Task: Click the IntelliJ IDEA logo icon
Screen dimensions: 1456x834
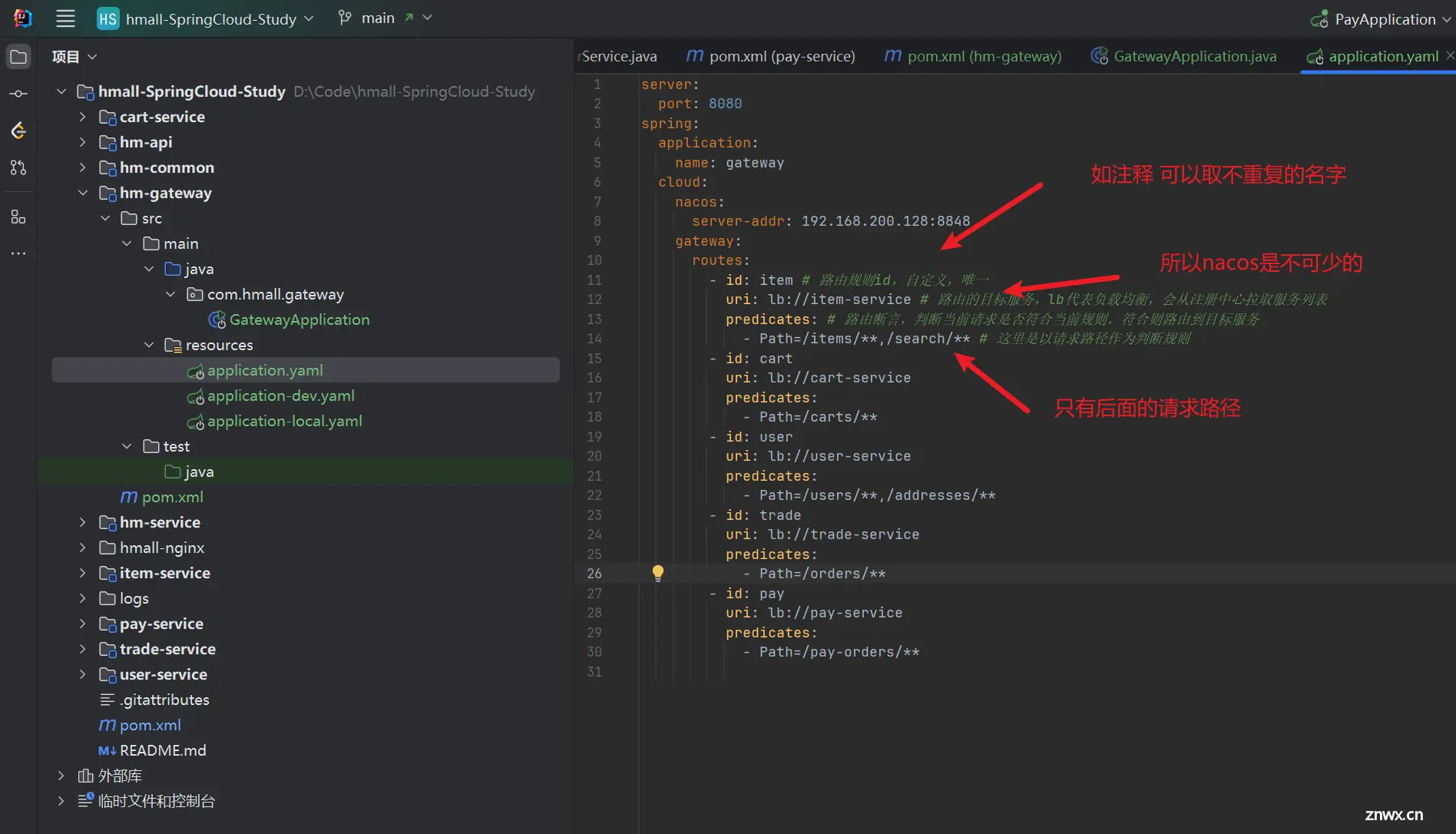Action: (22, 18)
